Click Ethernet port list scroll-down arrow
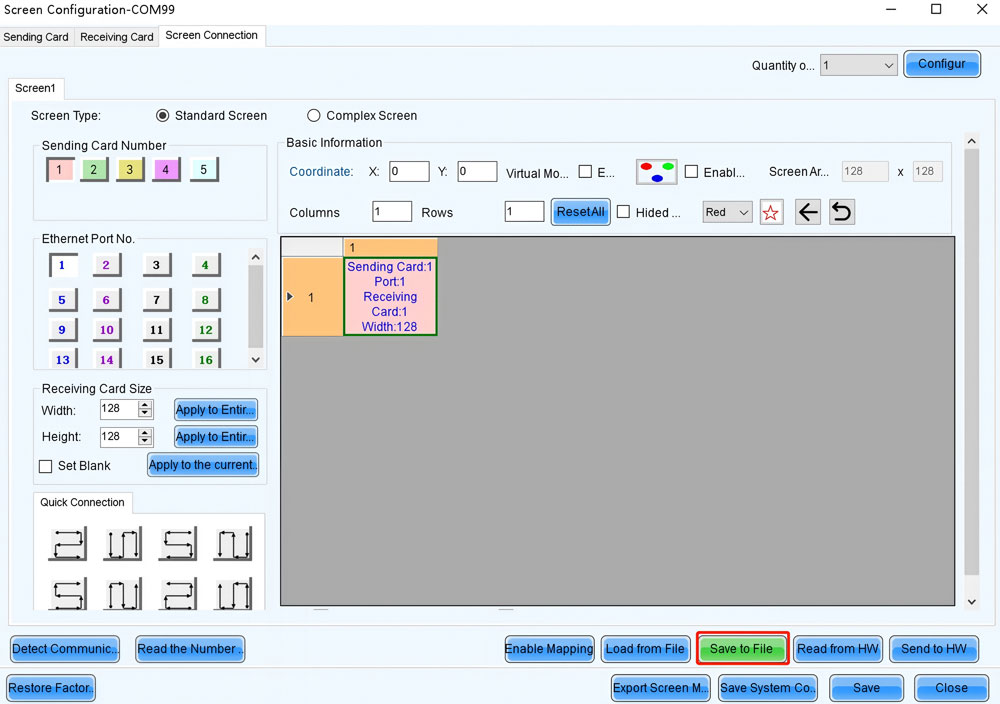Viewport: 1000px width, 704px height. pyautogui.click(x=256, y=360)
